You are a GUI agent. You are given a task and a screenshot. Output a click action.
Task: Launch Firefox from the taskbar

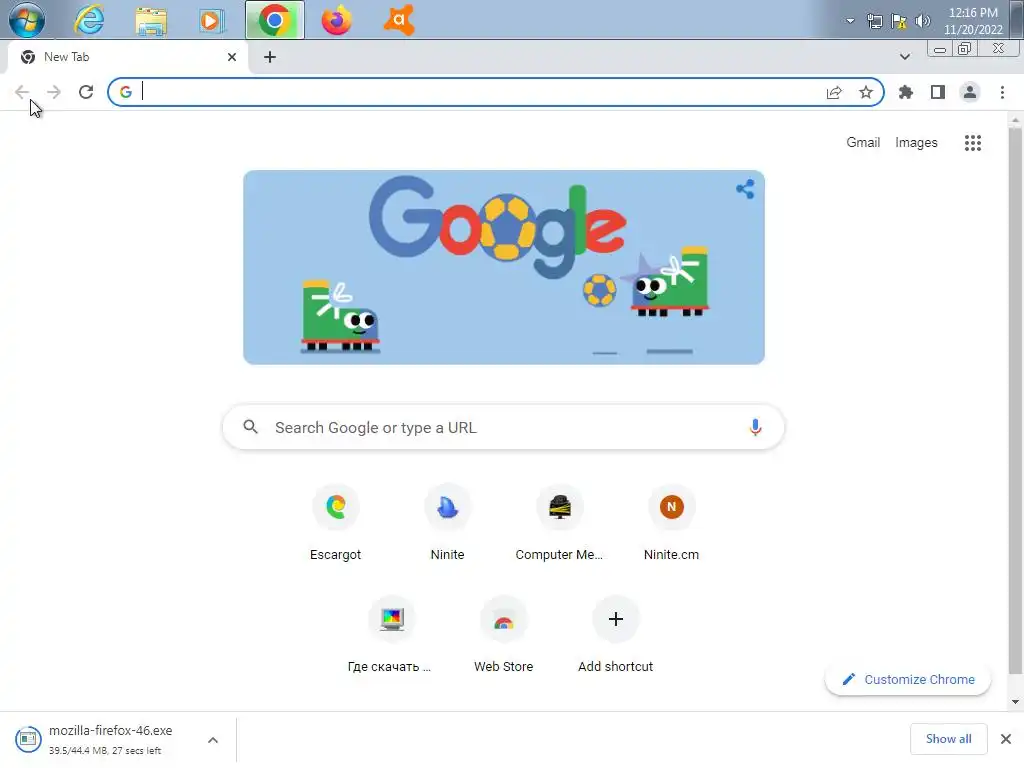tap(336, 20)
